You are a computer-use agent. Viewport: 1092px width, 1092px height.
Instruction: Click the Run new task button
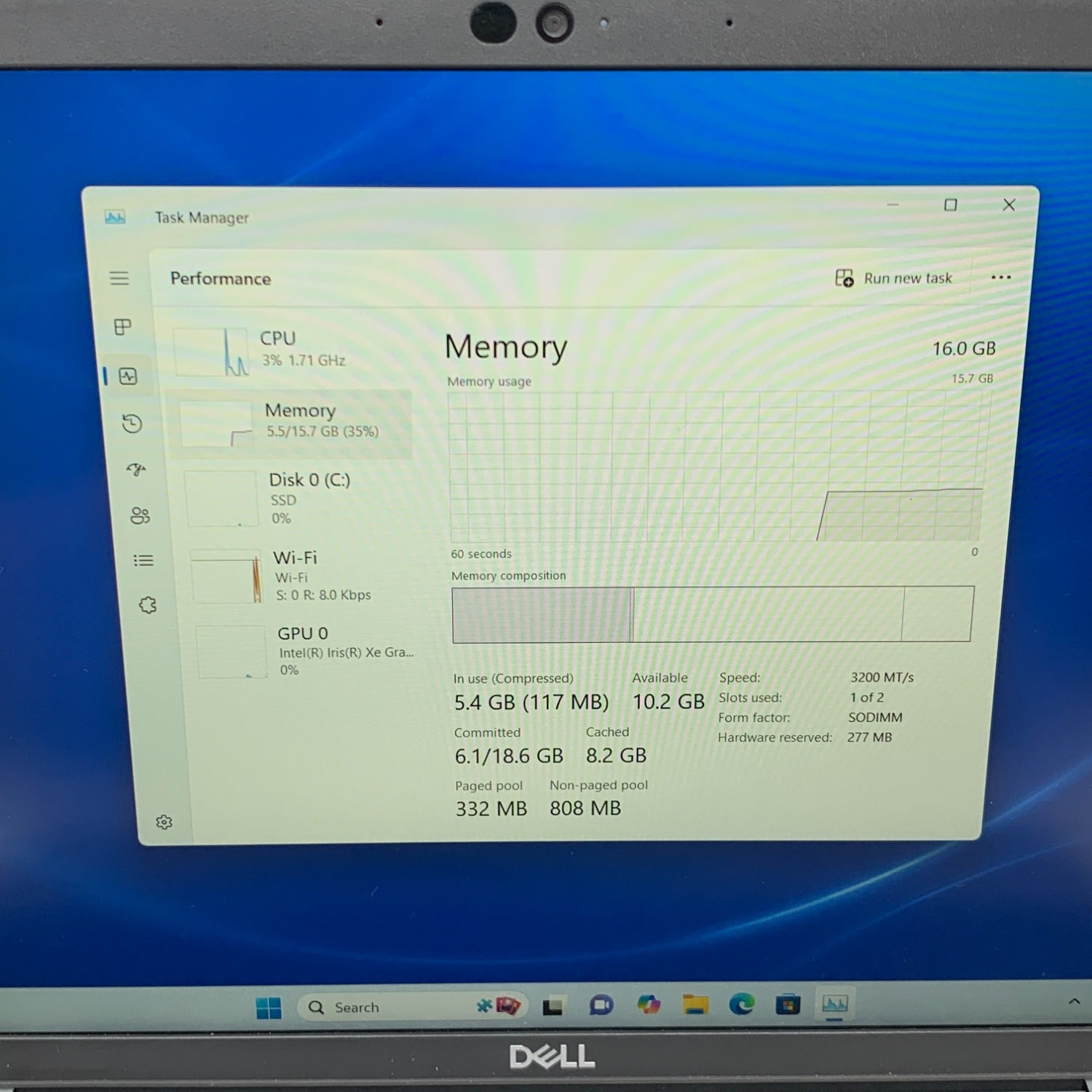tap(894, 278)
